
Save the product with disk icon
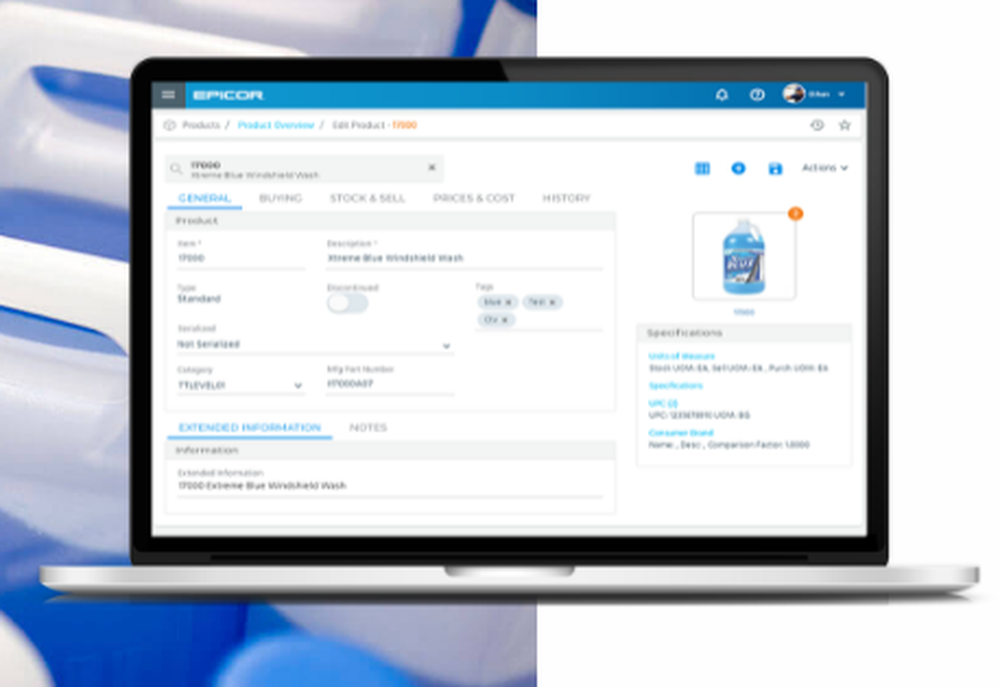(775, 168)
